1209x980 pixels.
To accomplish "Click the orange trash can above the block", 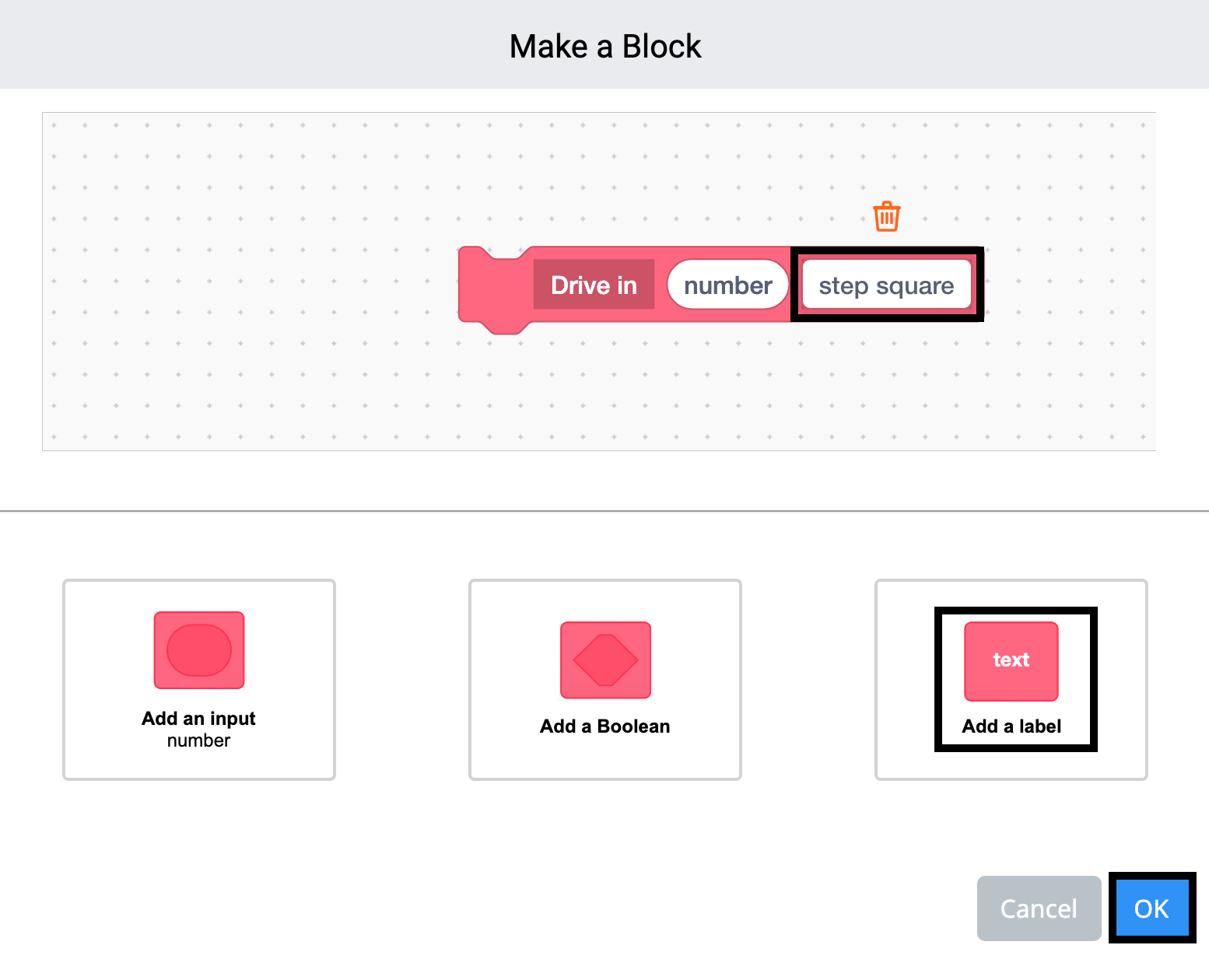I will pyautogui.click(x=886, y=217).
